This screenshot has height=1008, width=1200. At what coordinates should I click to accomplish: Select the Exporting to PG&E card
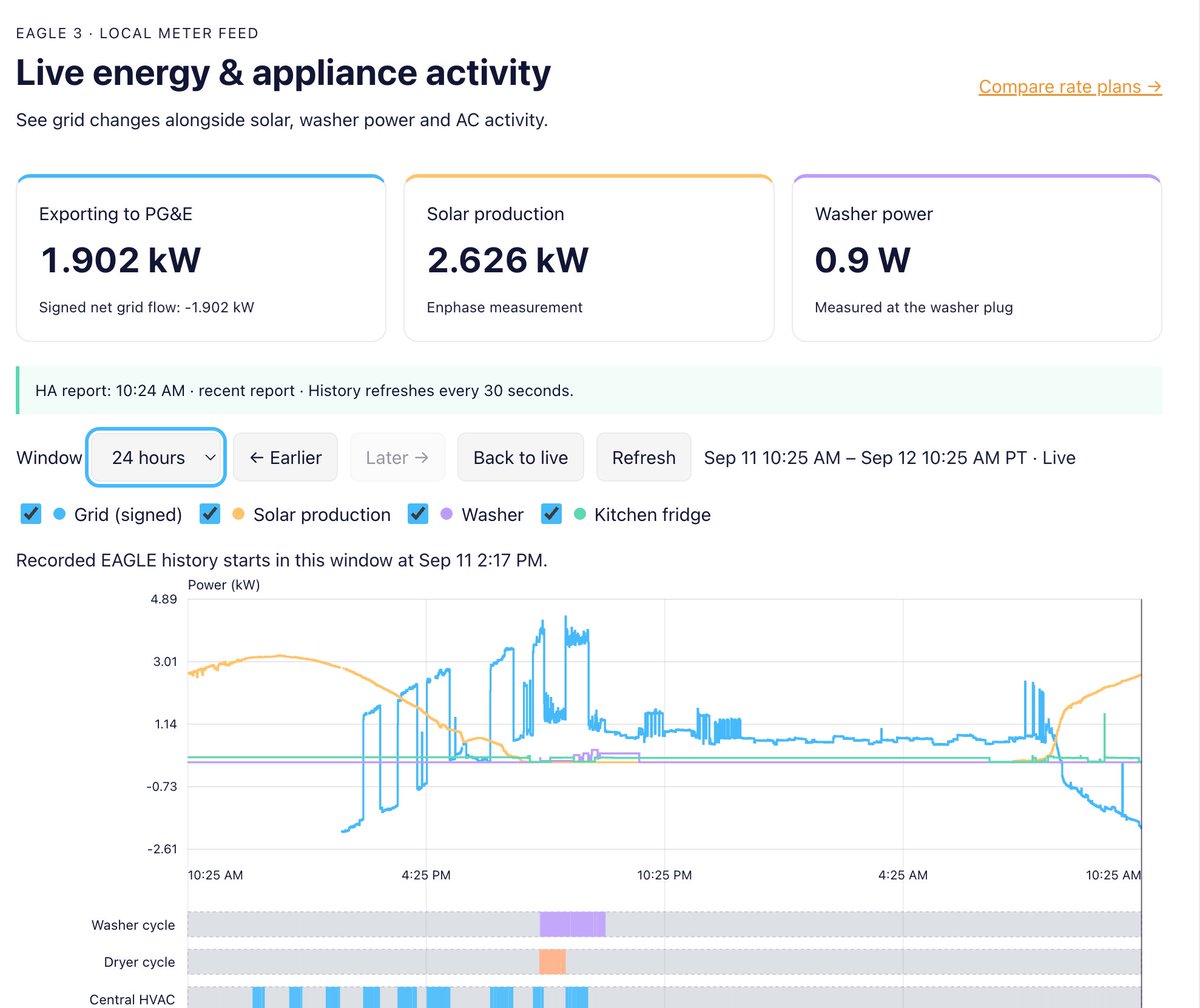201,258
